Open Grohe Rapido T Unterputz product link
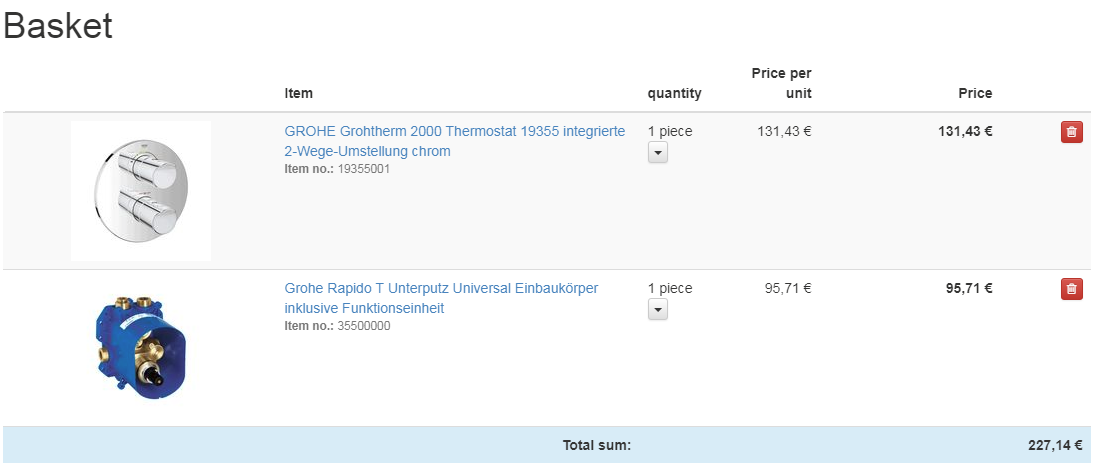1098x470 pixels. 441,298
